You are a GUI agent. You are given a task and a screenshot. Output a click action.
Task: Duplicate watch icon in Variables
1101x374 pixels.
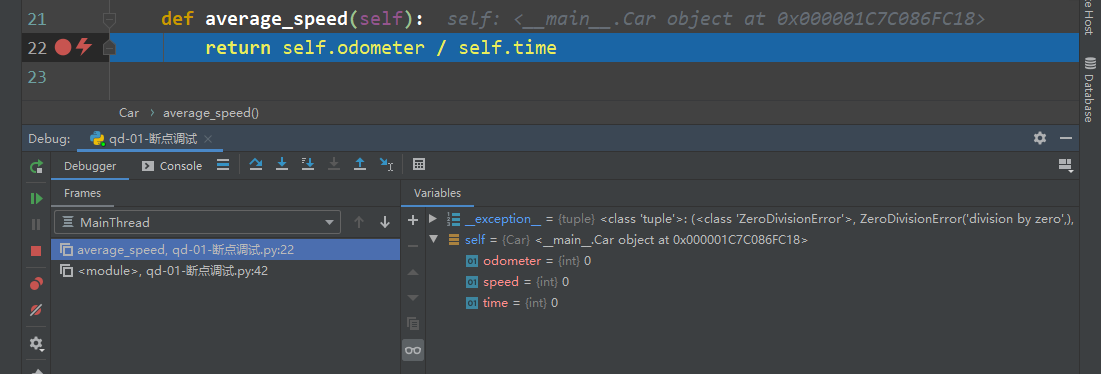coord(413,323)
